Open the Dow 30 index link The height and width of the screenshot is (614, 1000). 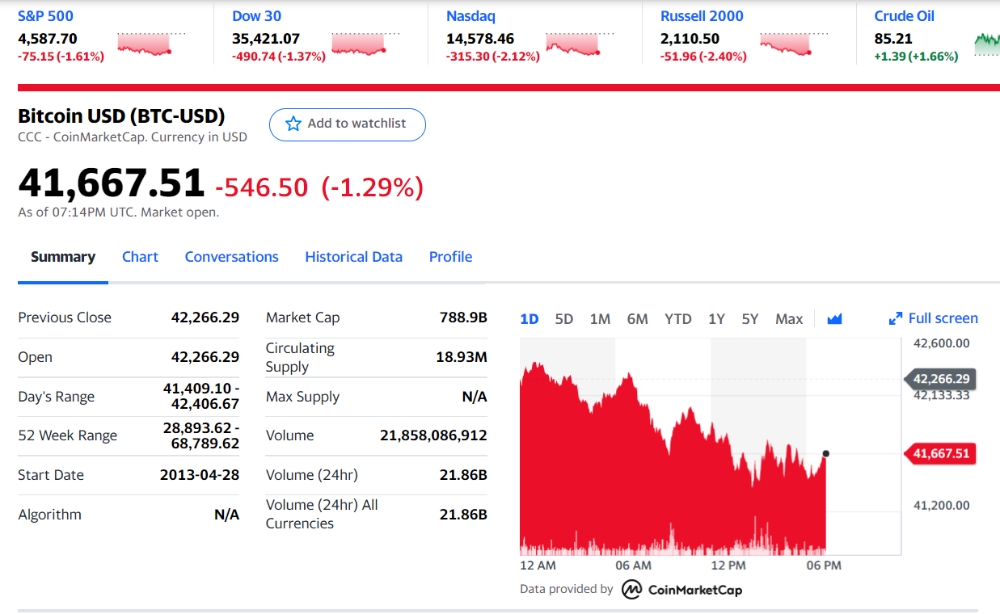[256, 16]
